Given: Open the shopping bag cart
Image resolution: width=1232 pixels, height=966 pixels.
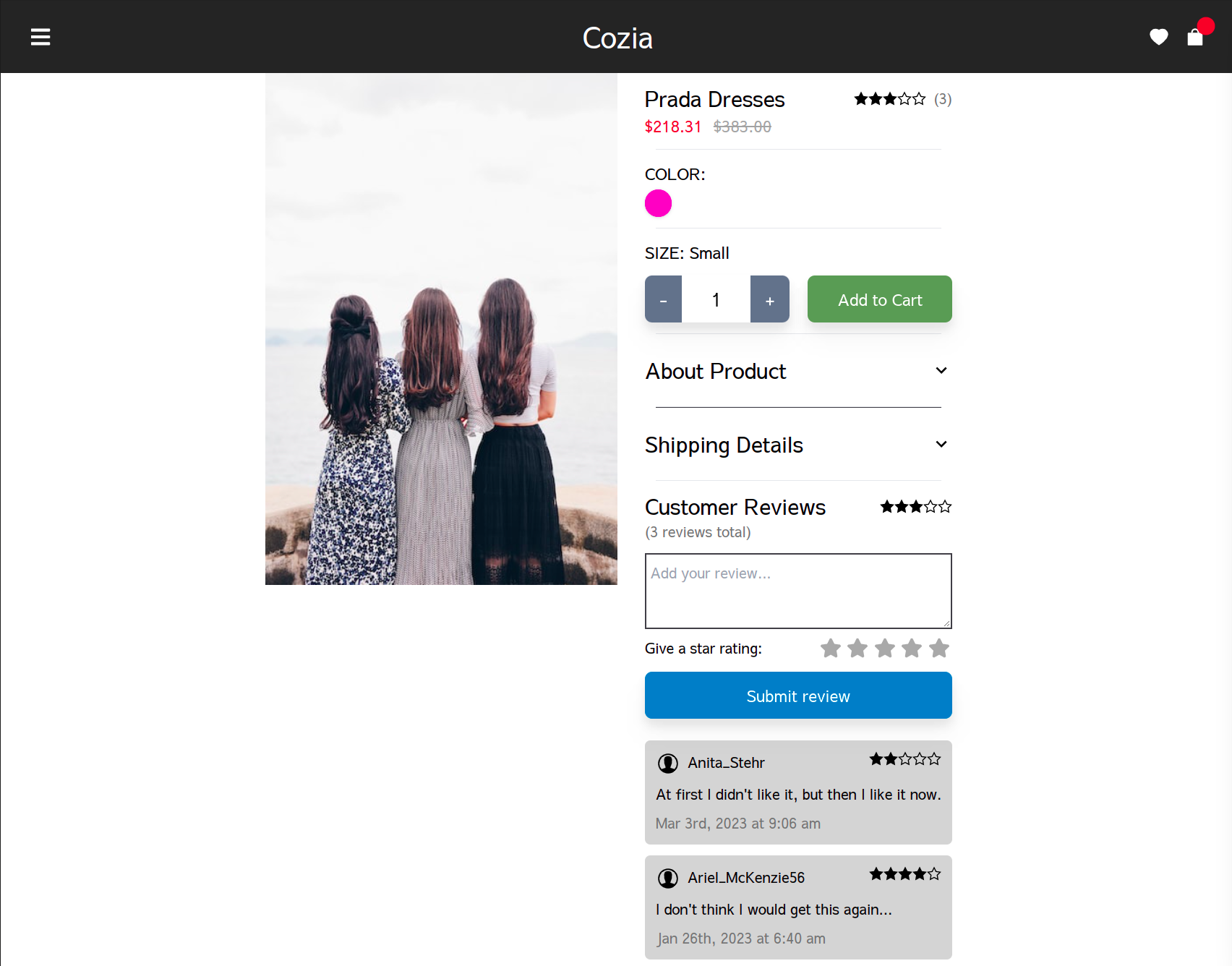Looking at the screenshot, I should 1195,37.
